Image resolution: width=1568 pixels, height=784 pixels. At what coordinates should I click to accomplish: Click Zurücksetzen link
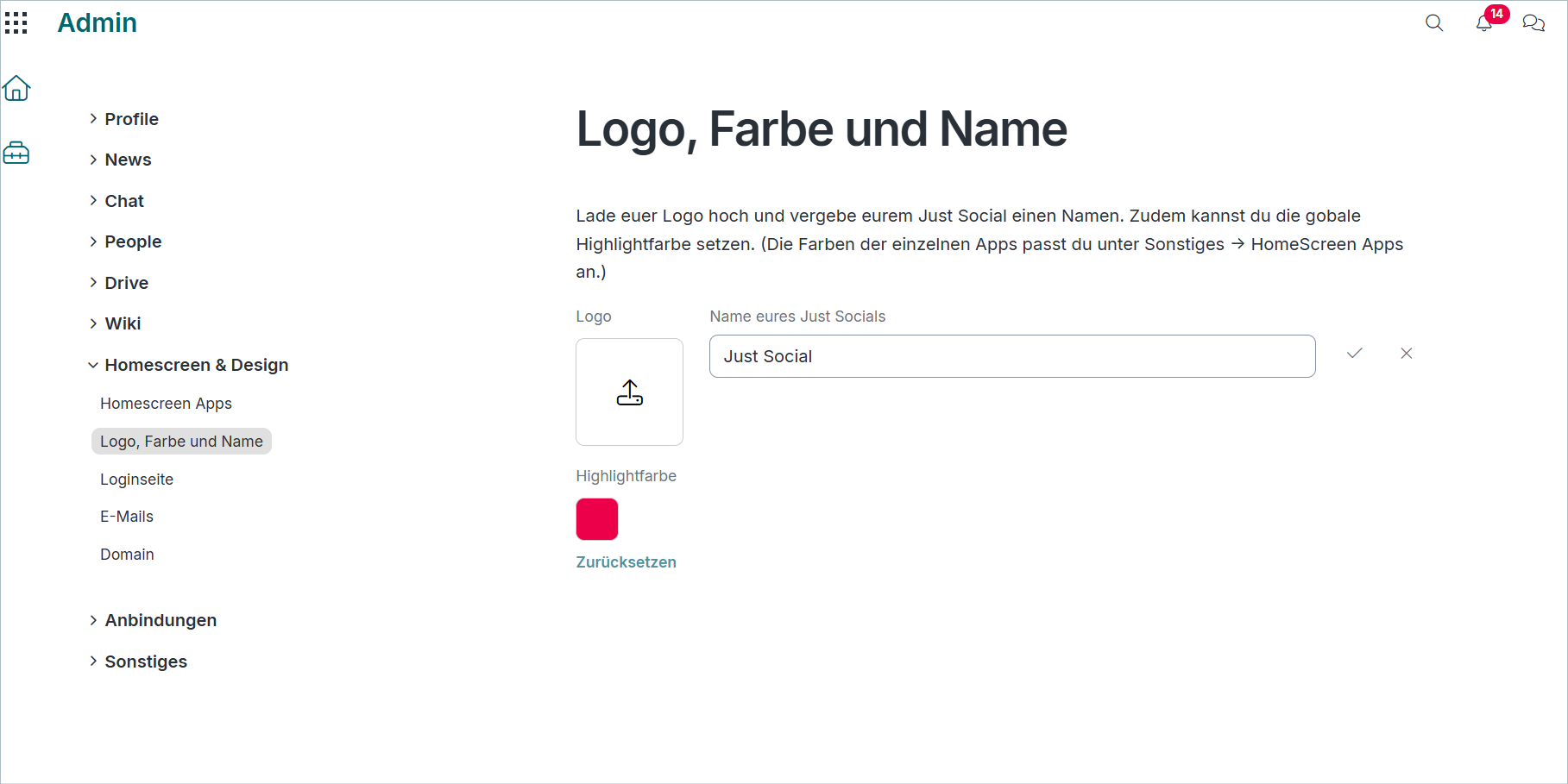point(627,562)
